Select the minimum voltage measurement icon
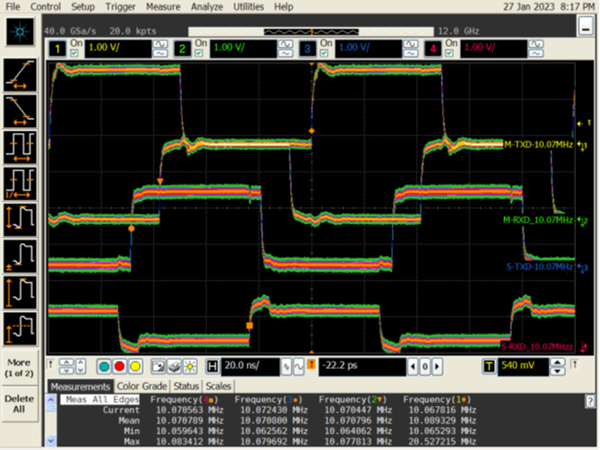The image size is (600, 450). (20, 256)
